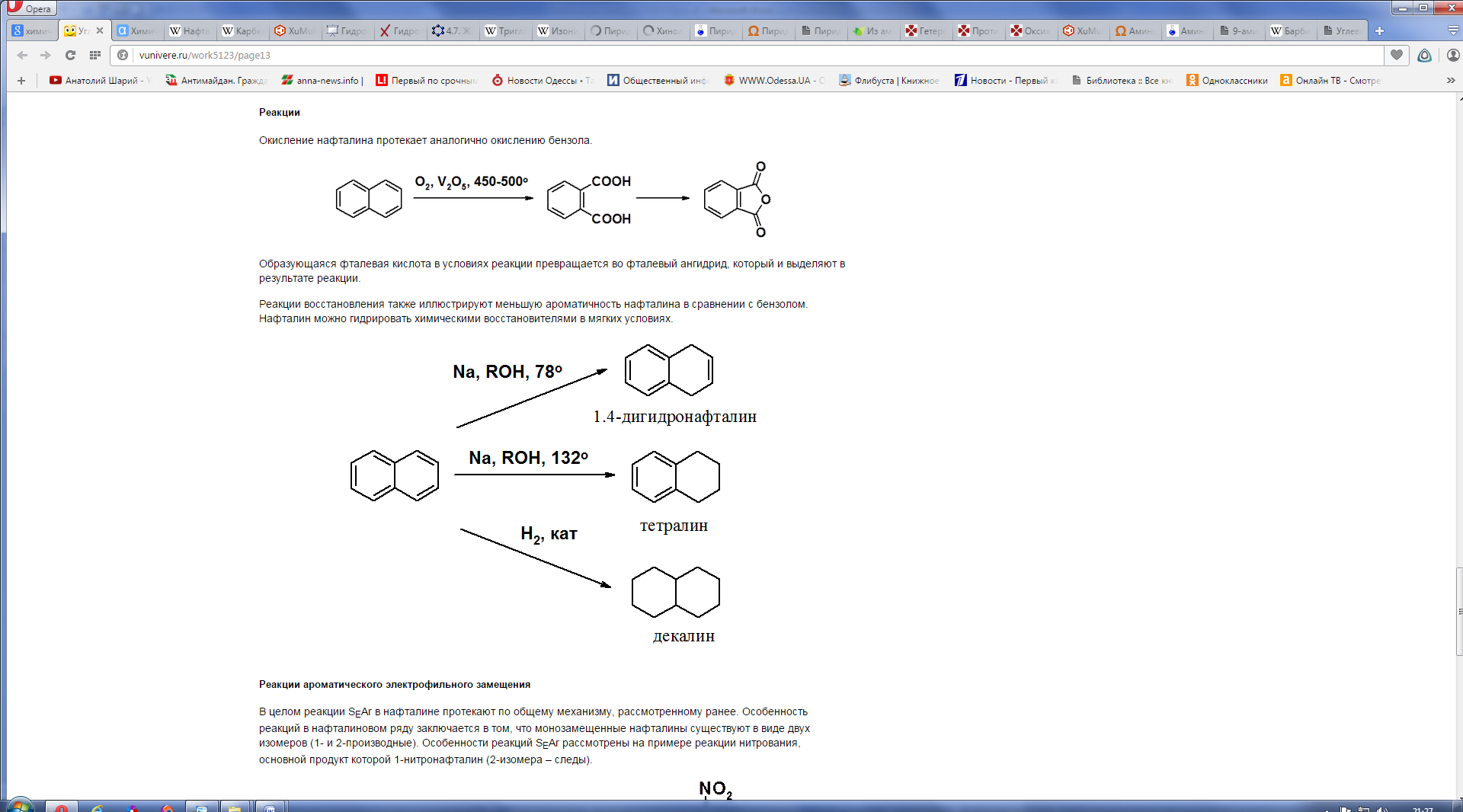Reload the current page
Viewport: 1463px width, 812px height.
tap(70, 55)
